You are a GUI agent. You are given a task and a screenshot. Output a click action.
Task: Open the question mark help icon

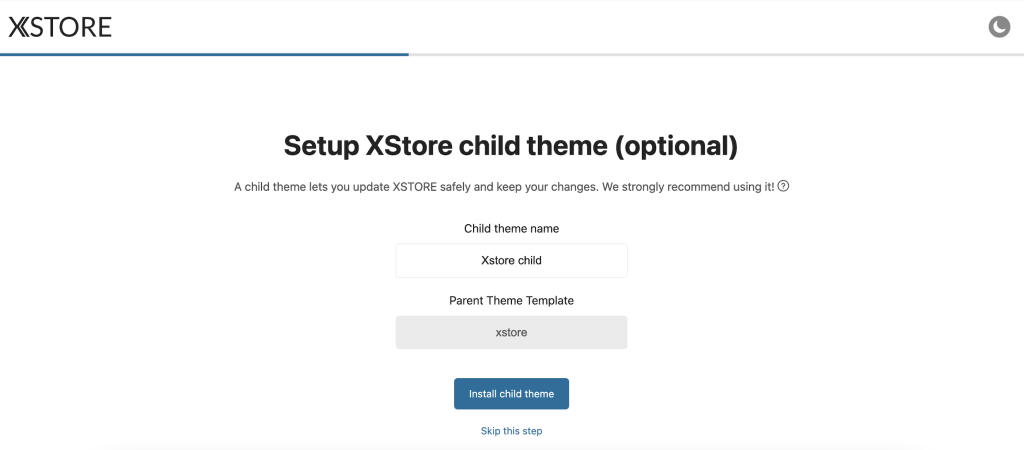[x=783, y=186]
